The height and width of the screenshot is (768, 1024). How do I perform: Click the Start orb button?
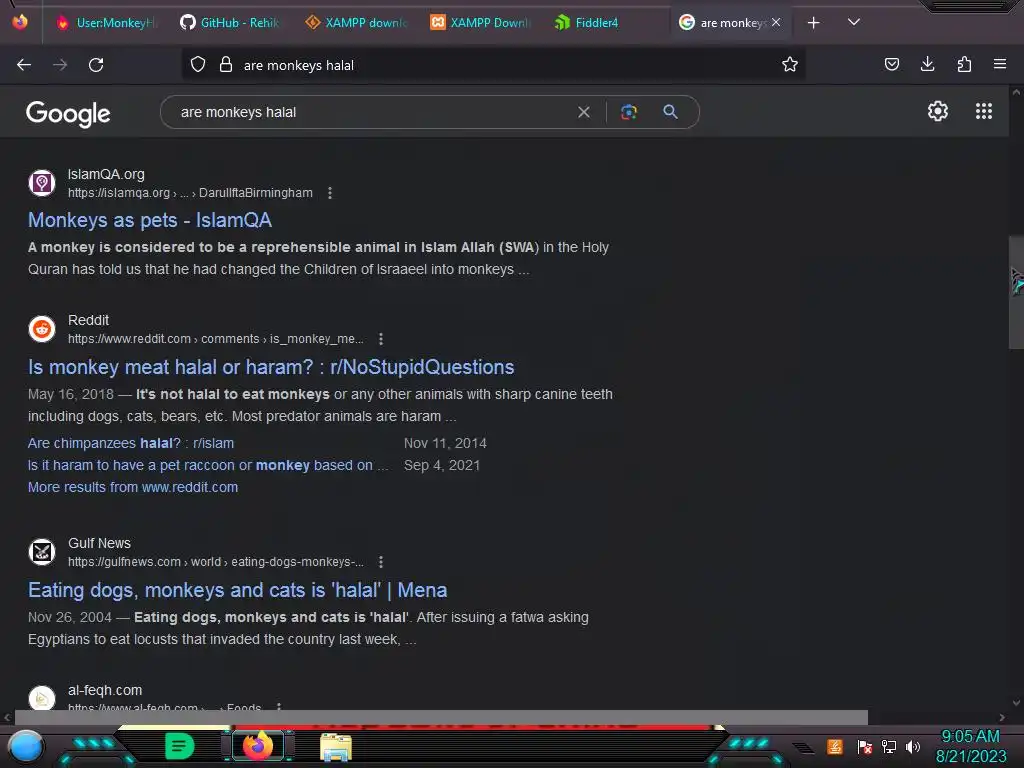point(26,747)
